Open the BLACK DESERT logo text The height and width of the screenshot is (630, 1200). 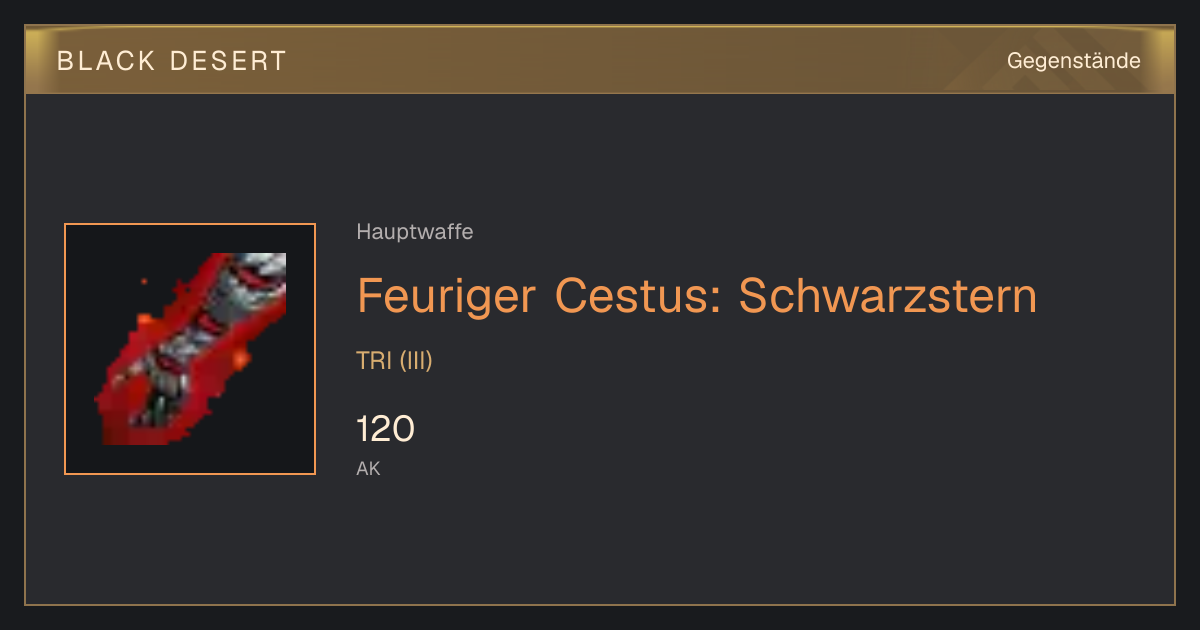click(172, 61)
